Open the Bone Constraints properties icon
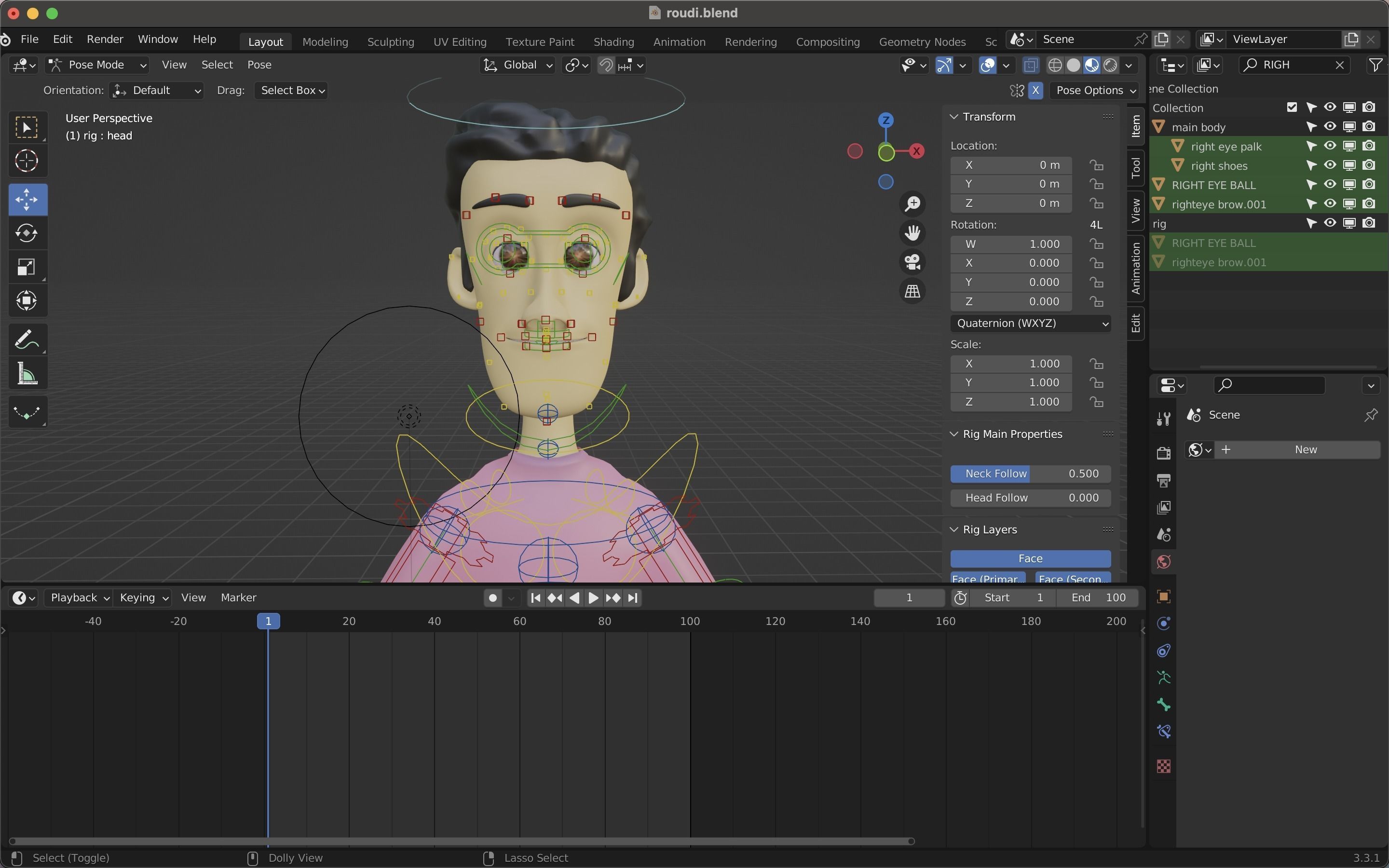This screenshot has height=868, width=1389. (x=1163, y=732)
